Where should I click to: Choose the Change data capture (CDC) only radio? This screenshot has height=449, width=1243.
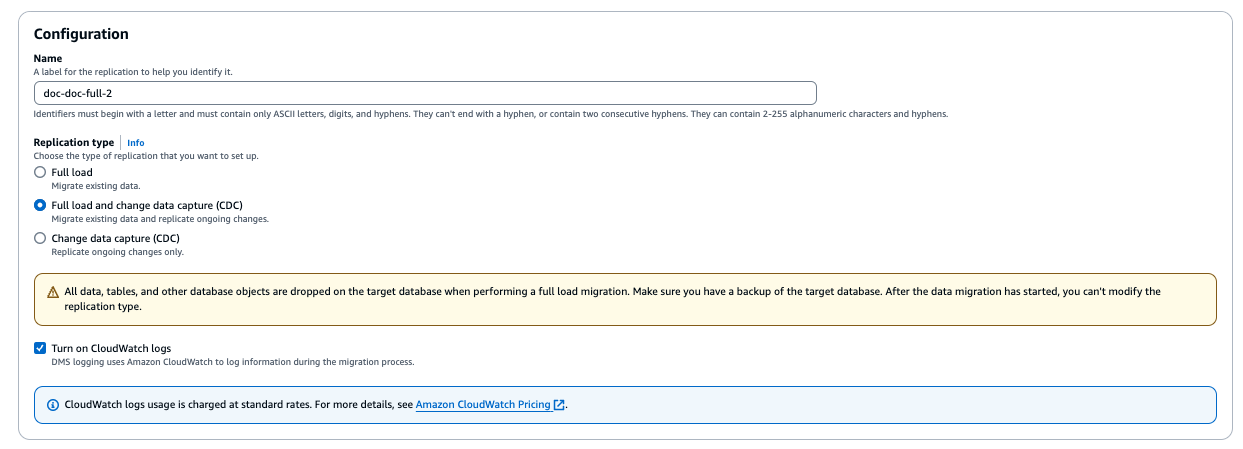click(x=40, y=239)
